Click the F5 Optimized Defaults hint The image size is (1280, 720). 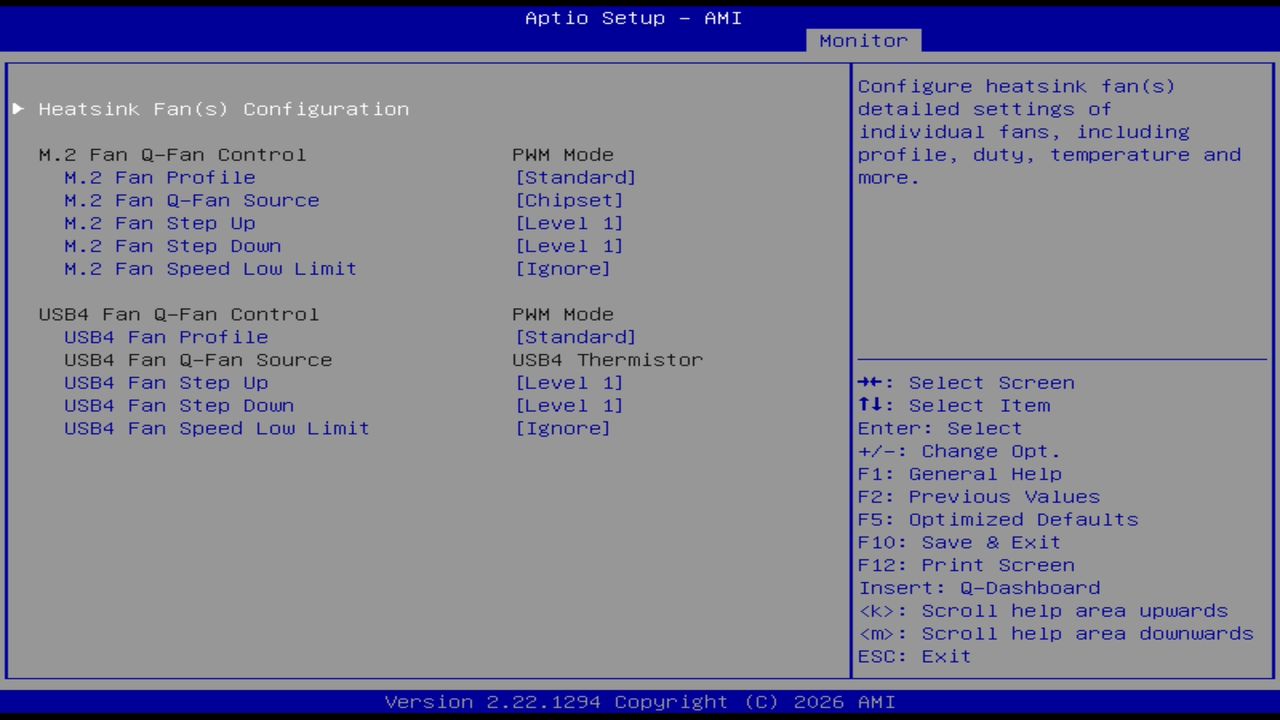tap(997, 519)
